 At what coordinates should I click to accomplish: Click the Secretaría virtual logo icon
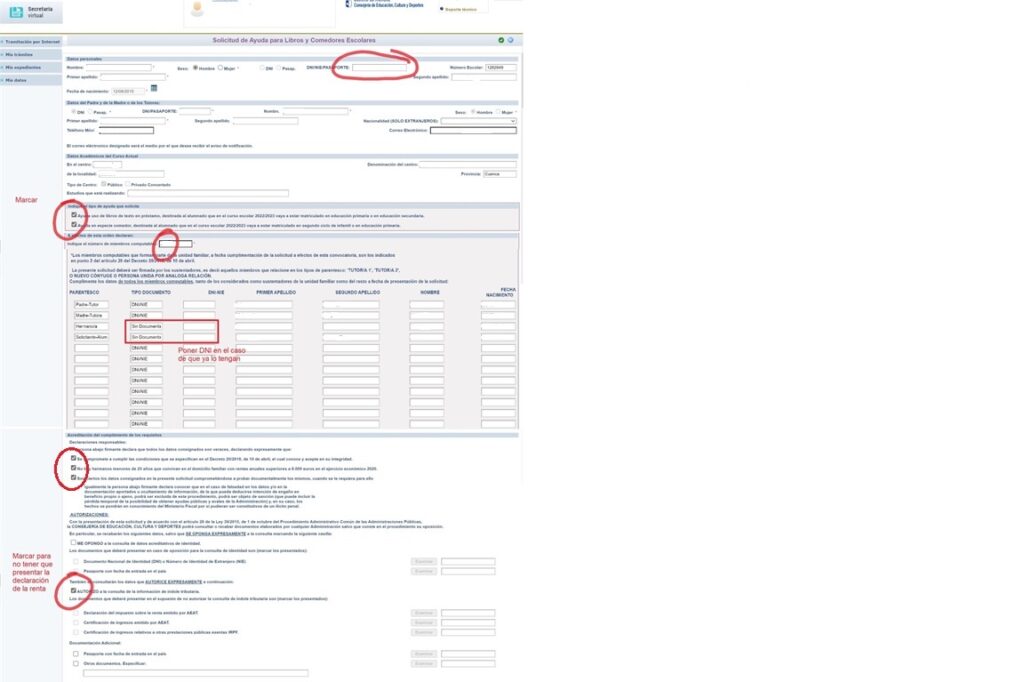(16, 12)
